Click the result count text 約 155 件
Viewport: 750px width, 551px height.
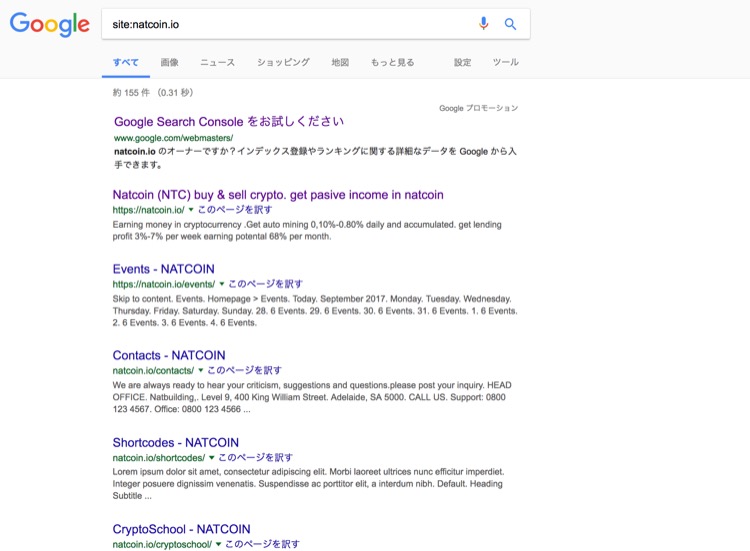tap(131, 92)
